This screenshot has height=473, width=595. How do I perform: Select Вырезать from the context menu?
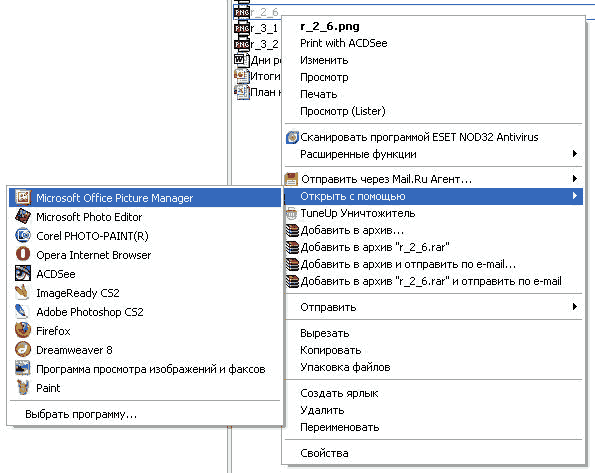click(324, 333)
